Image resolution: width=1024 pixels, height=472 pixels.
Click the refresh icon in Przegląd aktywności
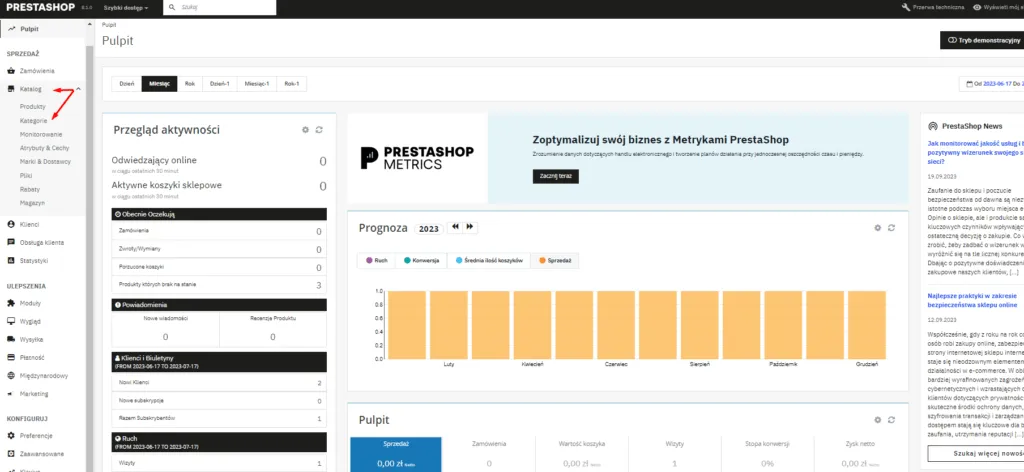[319, 130]
